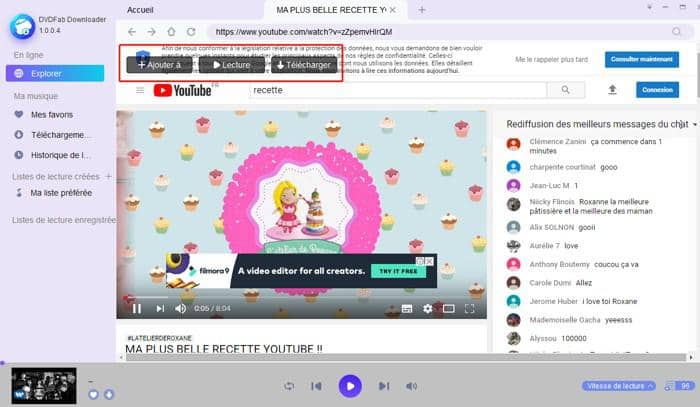Click the YouTube search field with recette

point(397,90)
